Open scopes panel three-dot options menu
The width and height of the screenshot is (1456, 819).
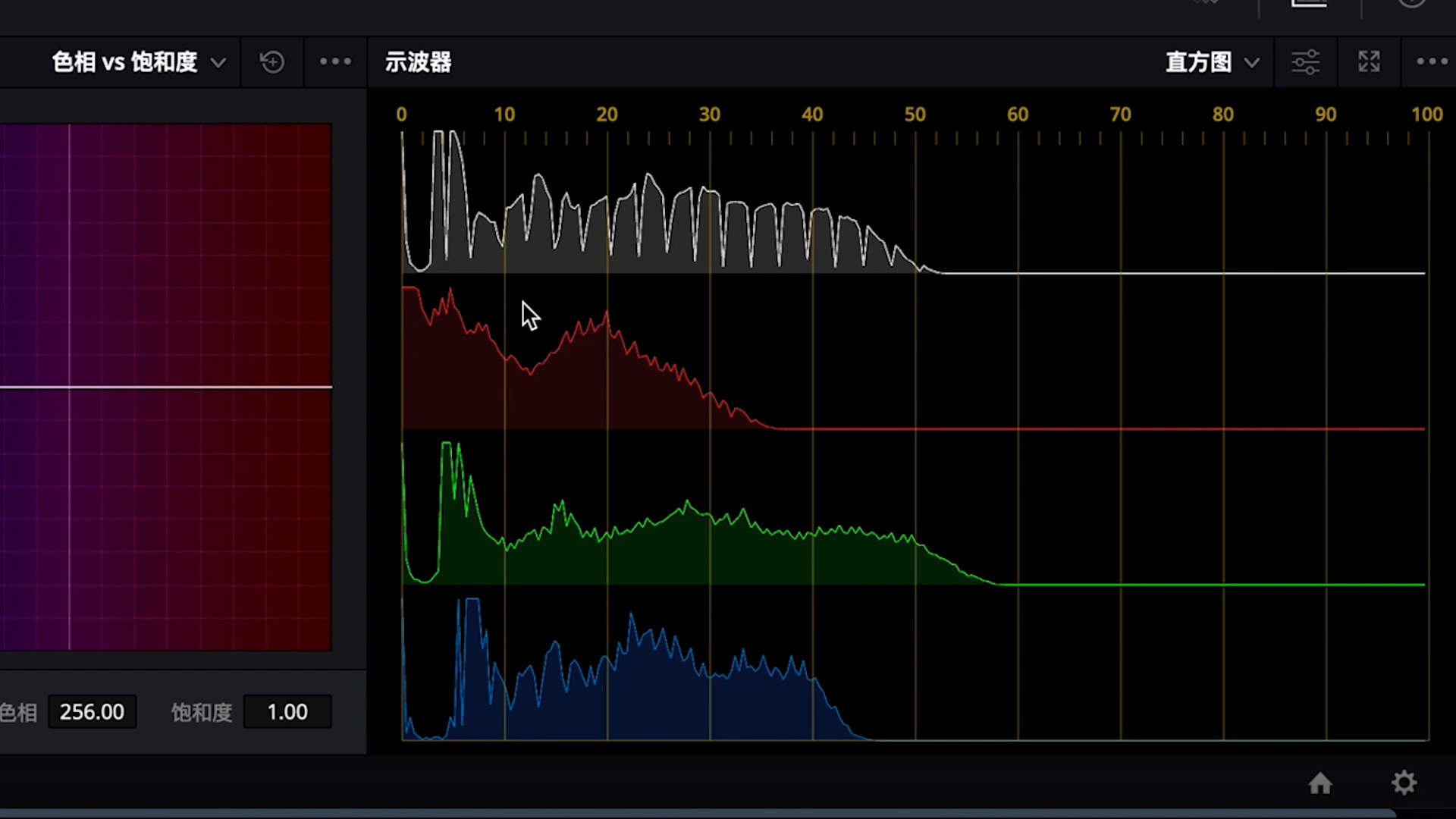click(1432, 62)
